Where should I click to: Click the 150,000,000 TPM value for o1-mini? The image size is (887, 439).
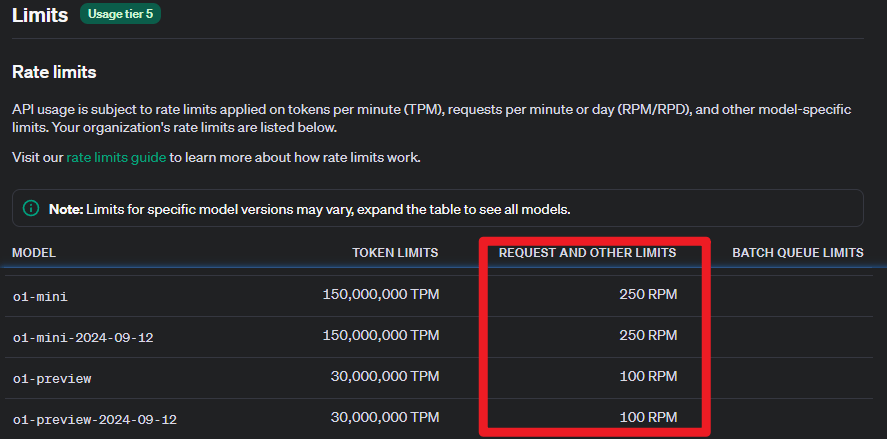pyautogui.click(x=380, y=295)
